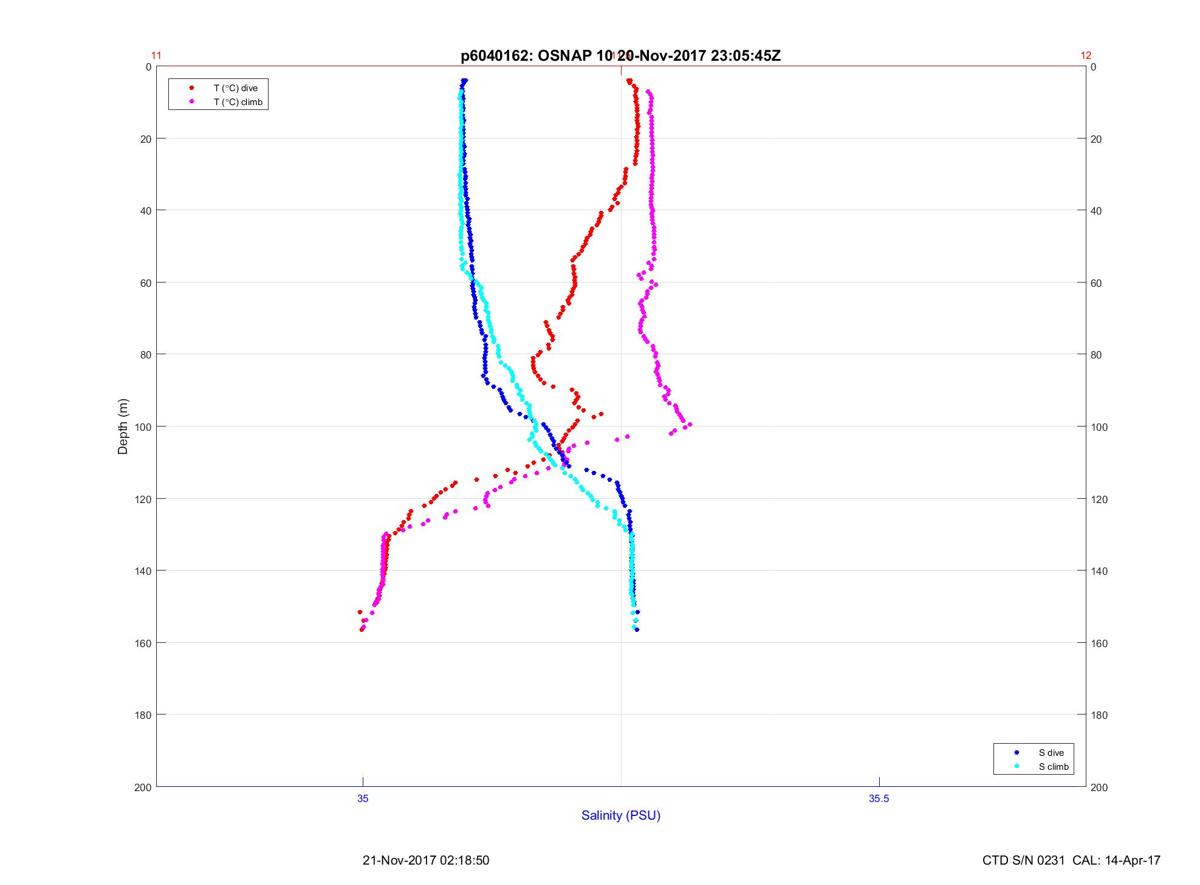This screenshot has height=885, width=1200.
Task: Click the 20 tick on the right depth axis
Action: tap(1096, 139)
